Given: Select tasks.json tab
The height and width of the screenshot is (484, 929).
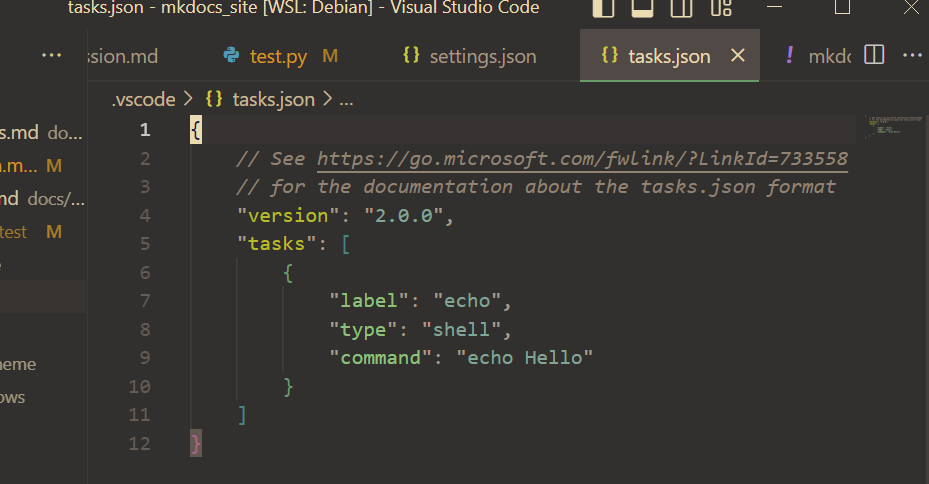Looking at the screenshot, I should click(669, 56).
